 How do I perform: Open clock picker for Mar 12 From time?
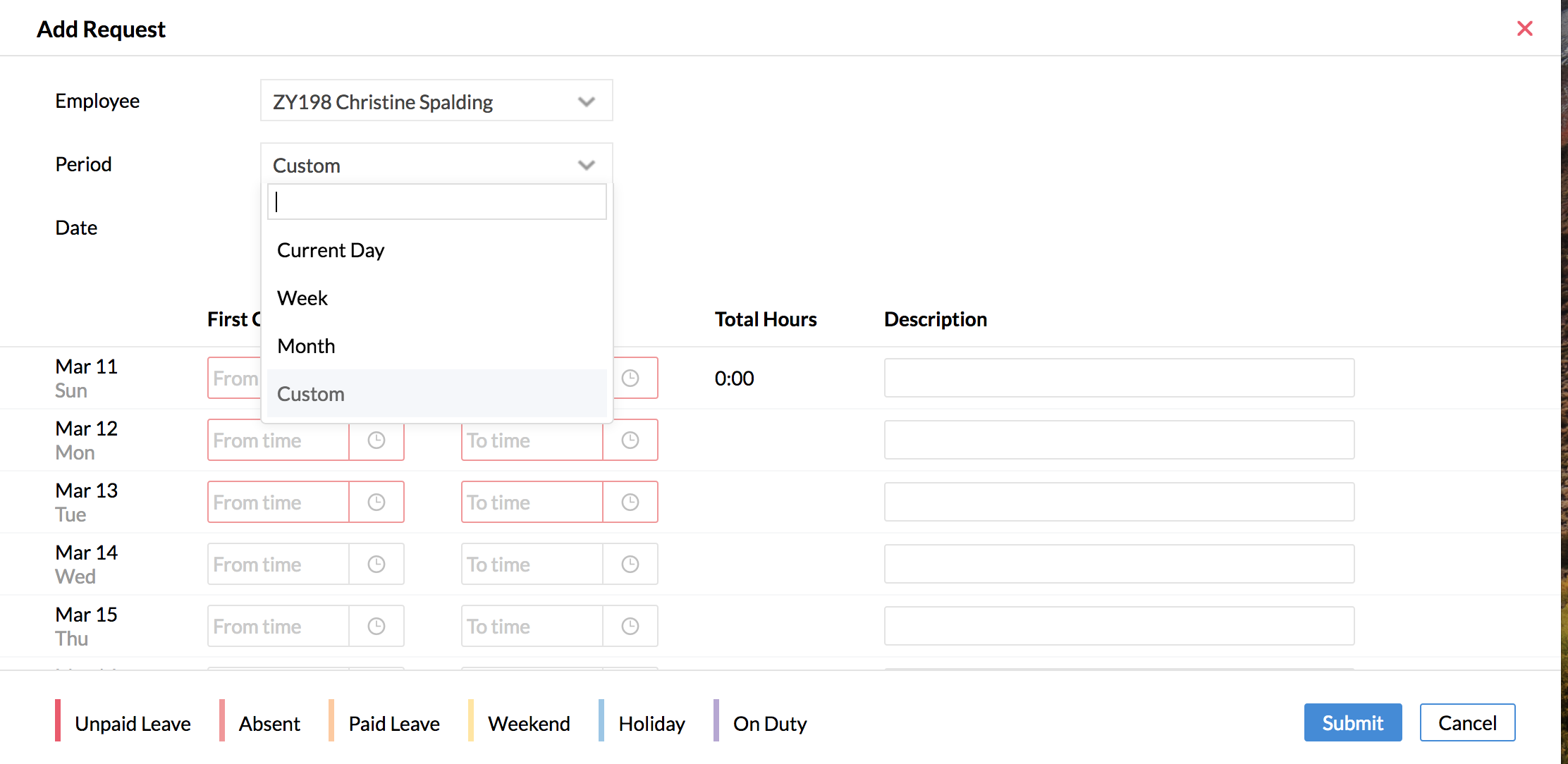click(x=376, y=440)
